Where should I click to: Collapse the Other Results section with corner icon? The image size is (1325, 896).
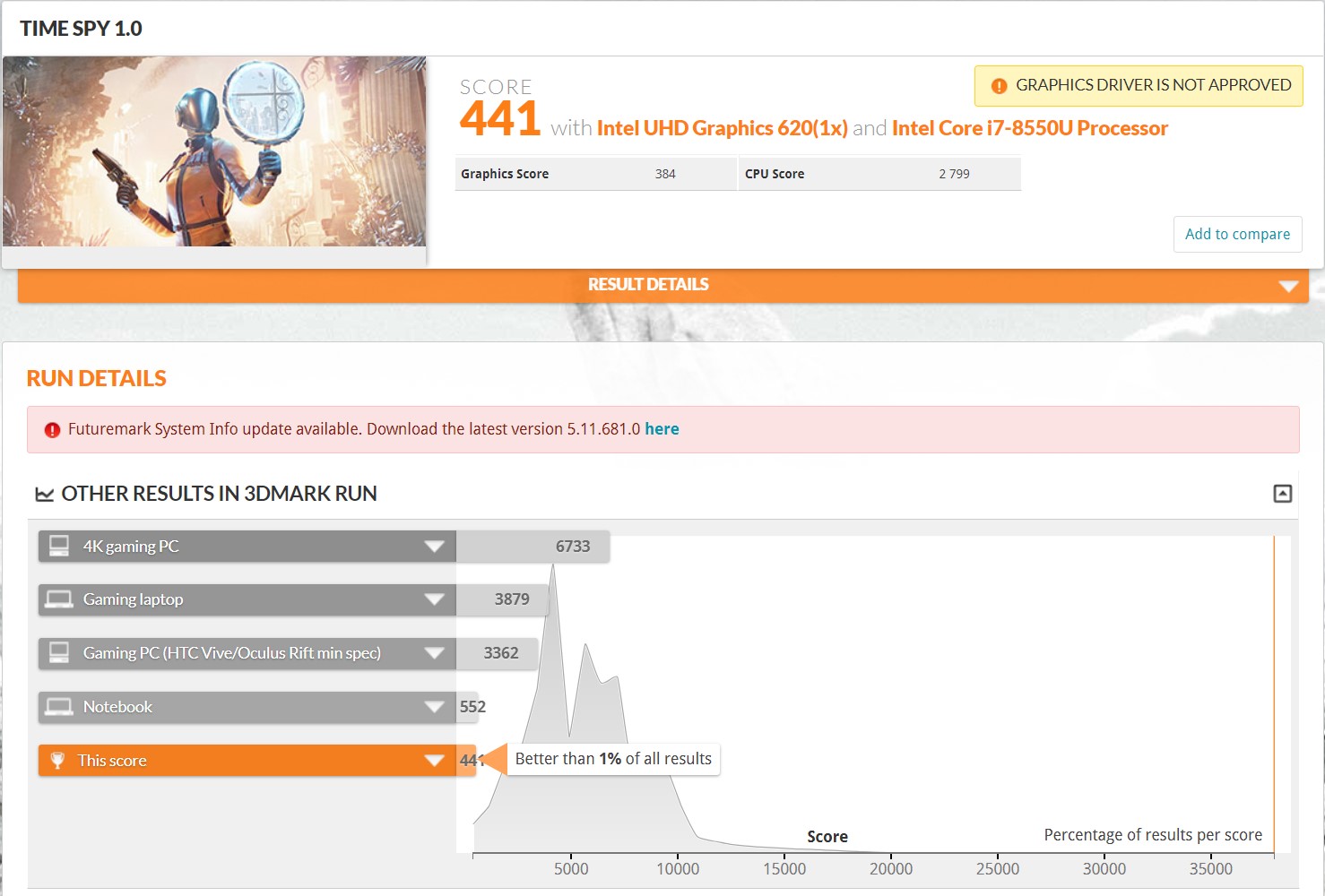click(x=1283, y=494)
